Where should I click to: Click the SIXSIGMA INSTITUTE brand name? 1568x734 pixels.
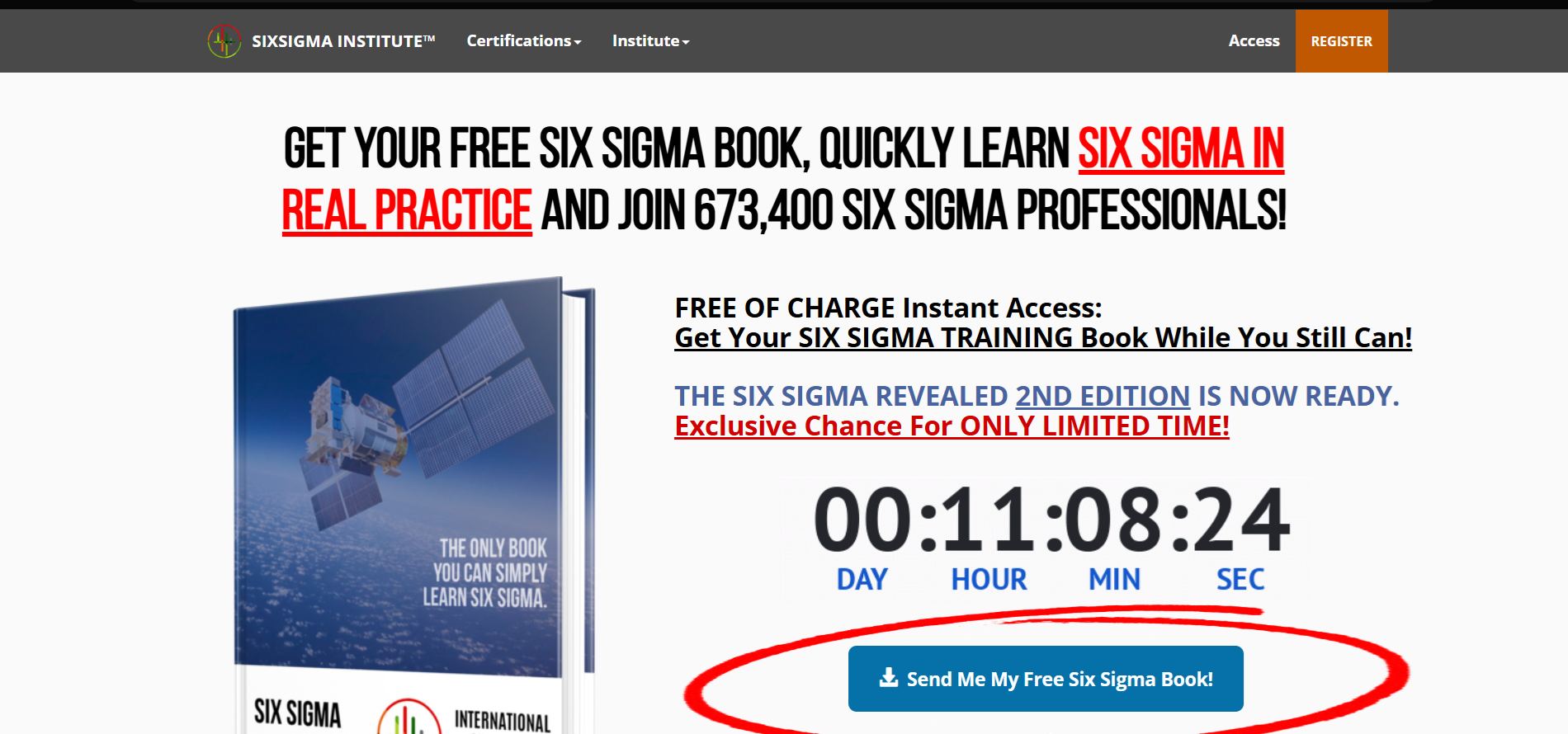343,41
